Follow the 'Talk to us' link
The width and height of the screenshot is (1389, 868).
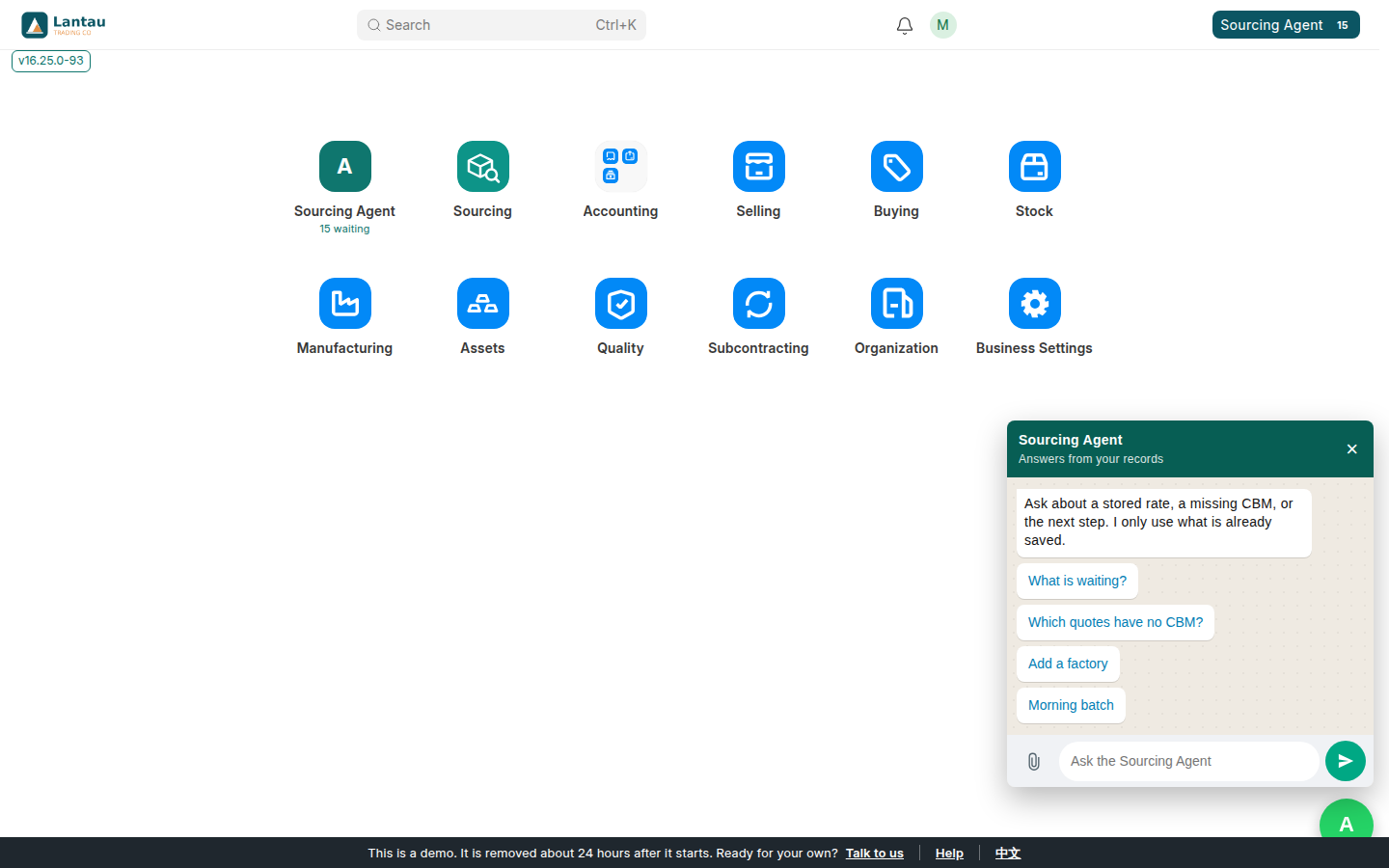(875, 854)
